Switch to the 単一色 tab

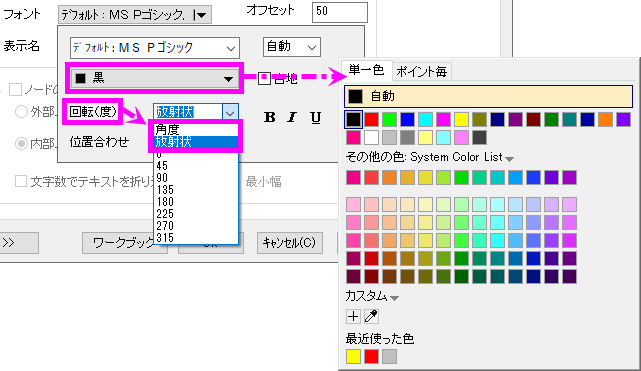(366, 70)
